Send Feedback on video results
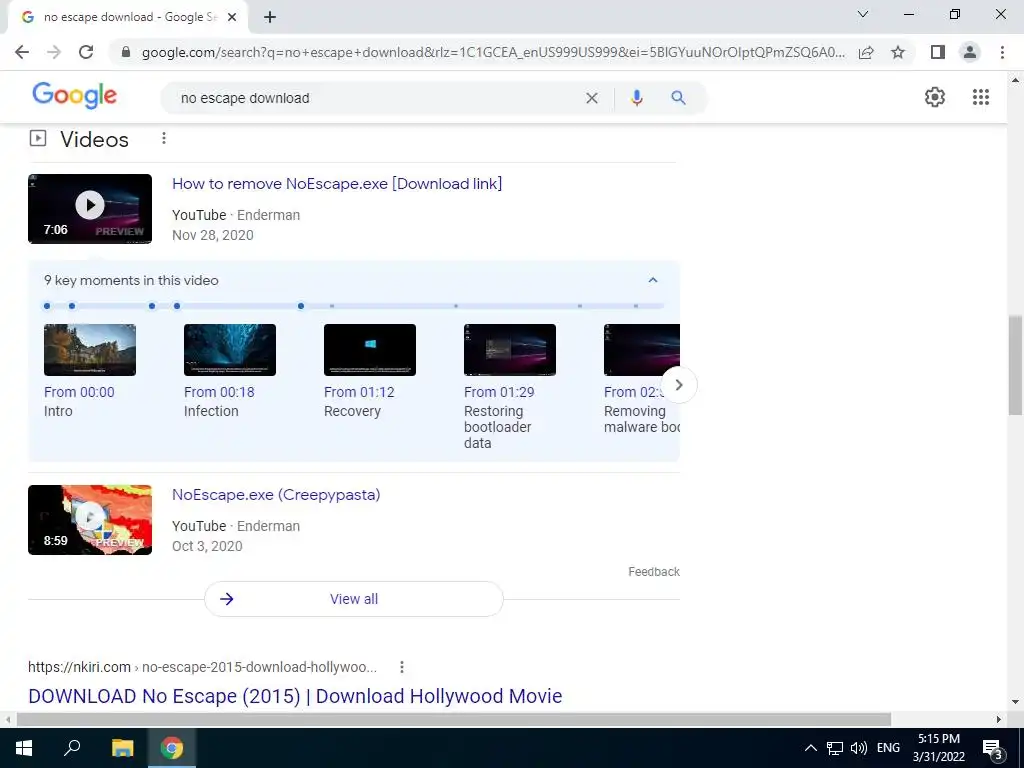This screenshot has height=768, width=1024. (x=654, y=572)
